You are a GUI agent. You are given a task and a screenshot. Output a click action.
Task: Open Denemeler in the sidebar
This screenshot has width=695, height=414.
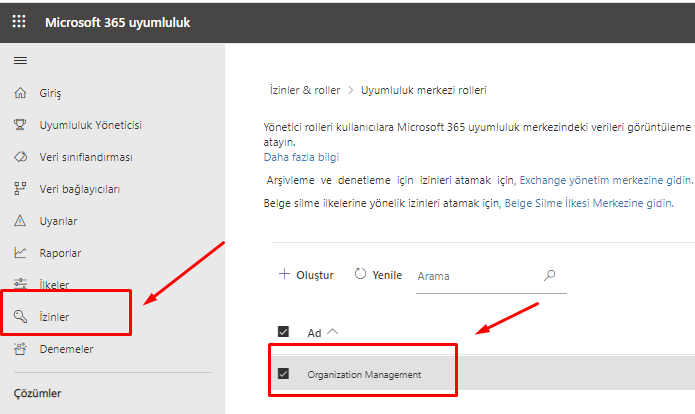click(x=66, y=349)
